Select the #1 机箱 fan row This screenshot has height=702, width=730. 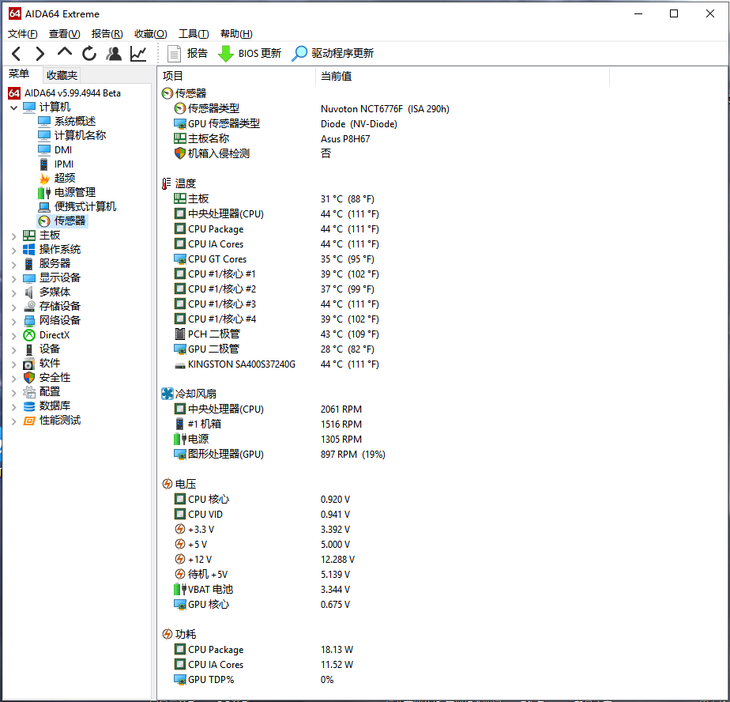268,424
